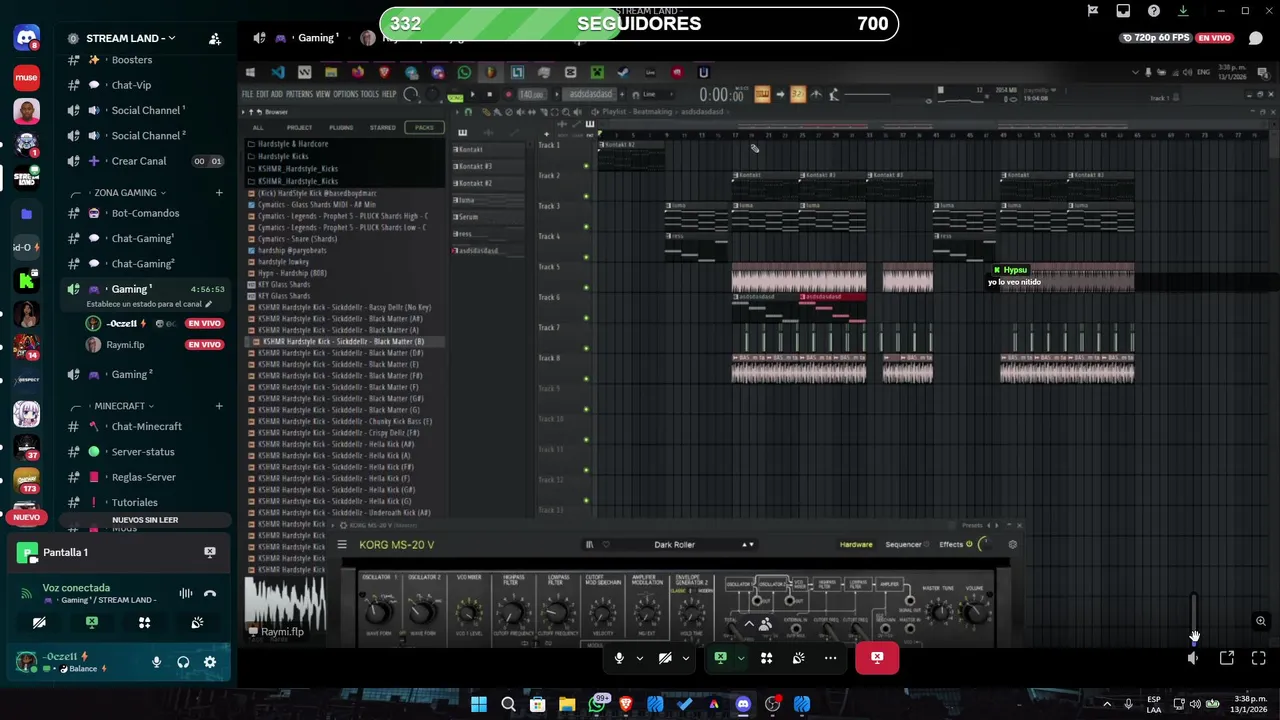Open Discord direct messages home icon
This screenshot has width=1280, height=720.
click(x=27, y=39)
